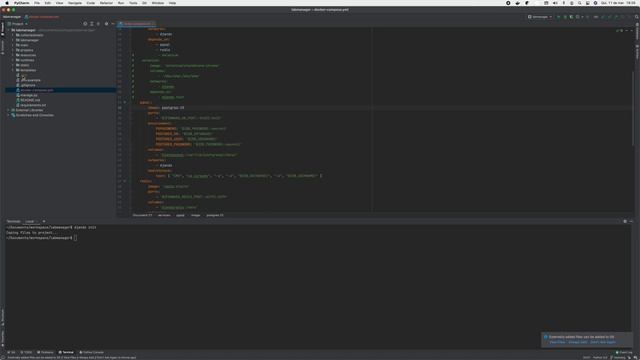Switch to the Local terminal tab
This screenshot has height=360, width=640.
pyautogui.click(x=30, y=221)
